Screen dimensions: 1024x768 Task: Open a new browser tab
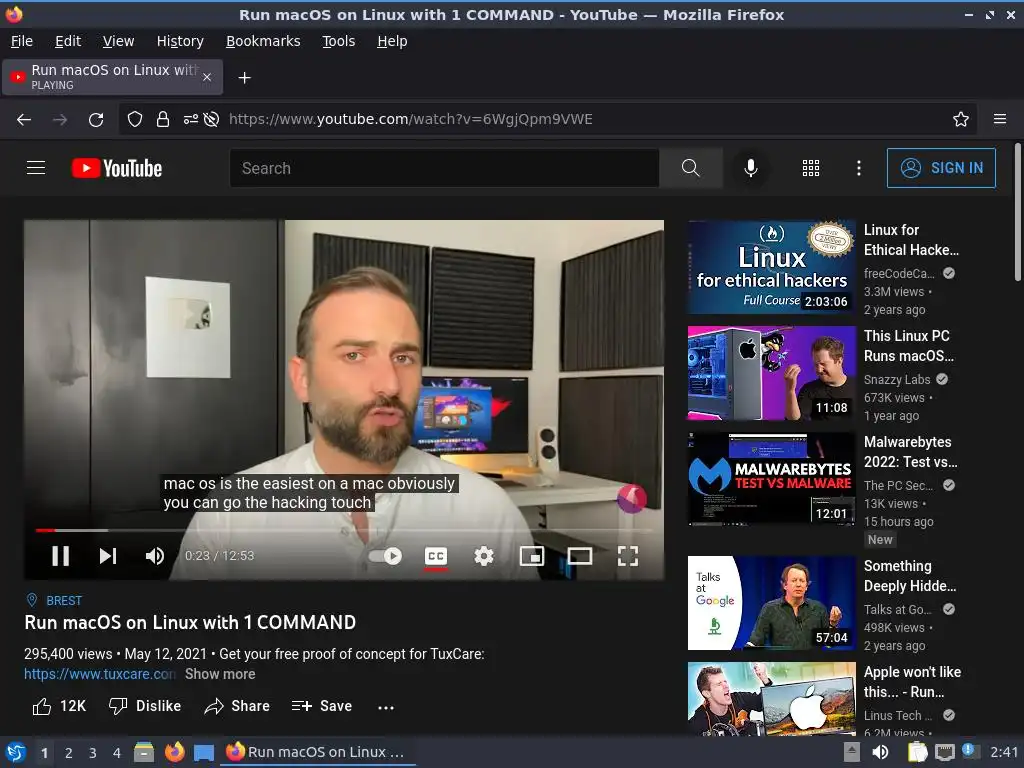coord(244,78)
